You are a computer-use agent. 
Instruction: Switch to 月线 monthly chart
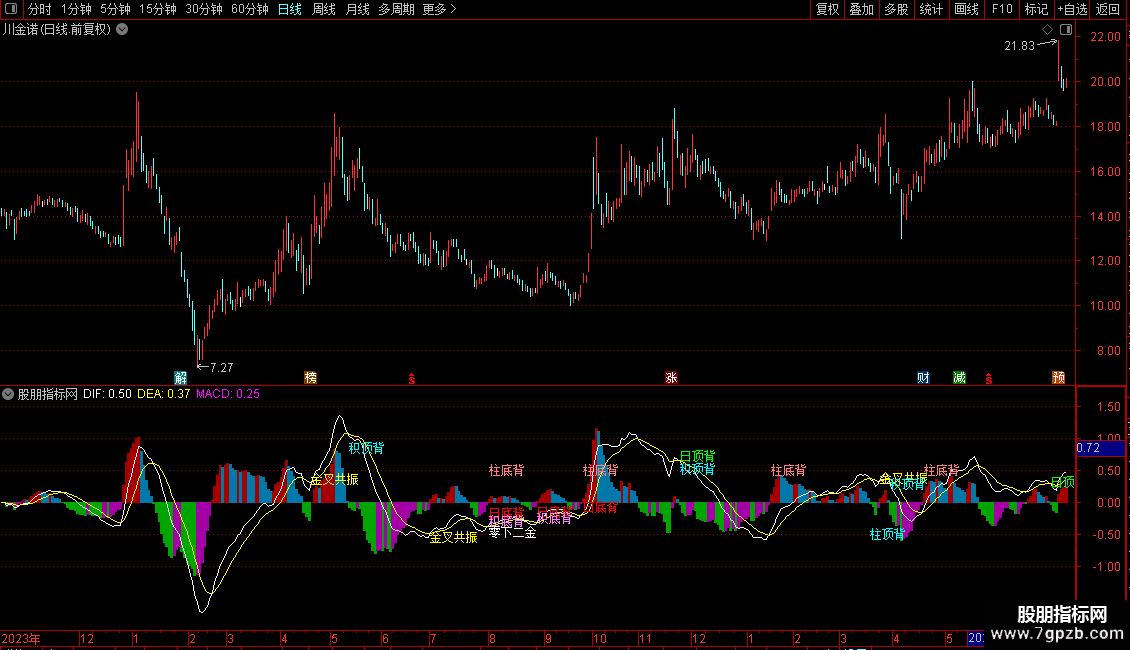coord(357,9)
